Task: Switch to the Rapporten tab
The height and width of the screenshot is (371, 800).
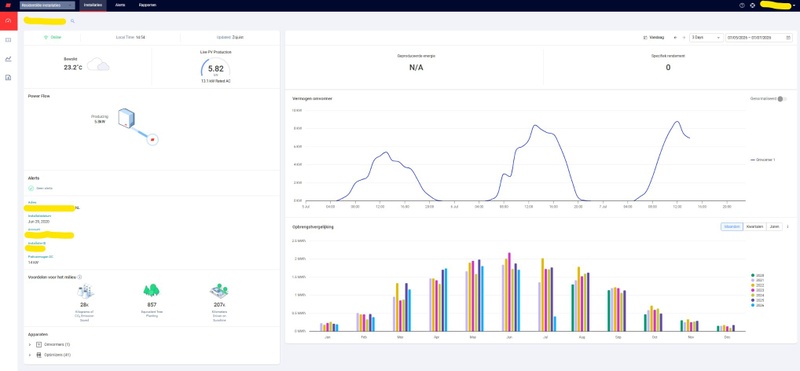Action: point(147,5)
